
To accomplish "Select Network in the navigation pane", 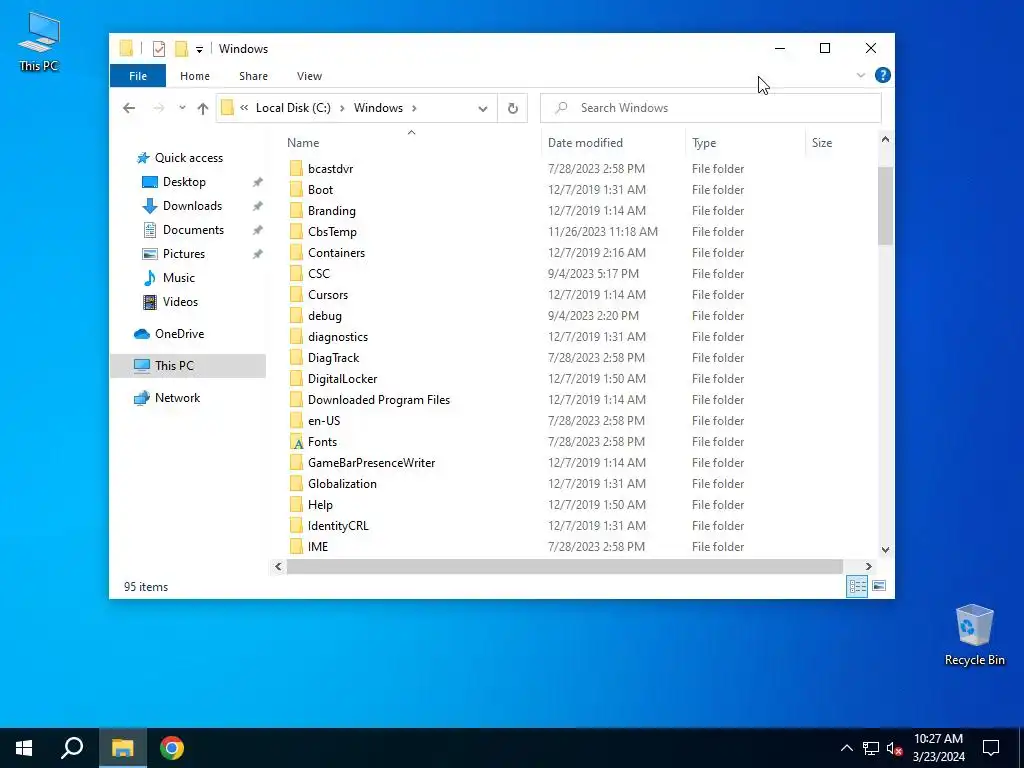I will (176, 398).
